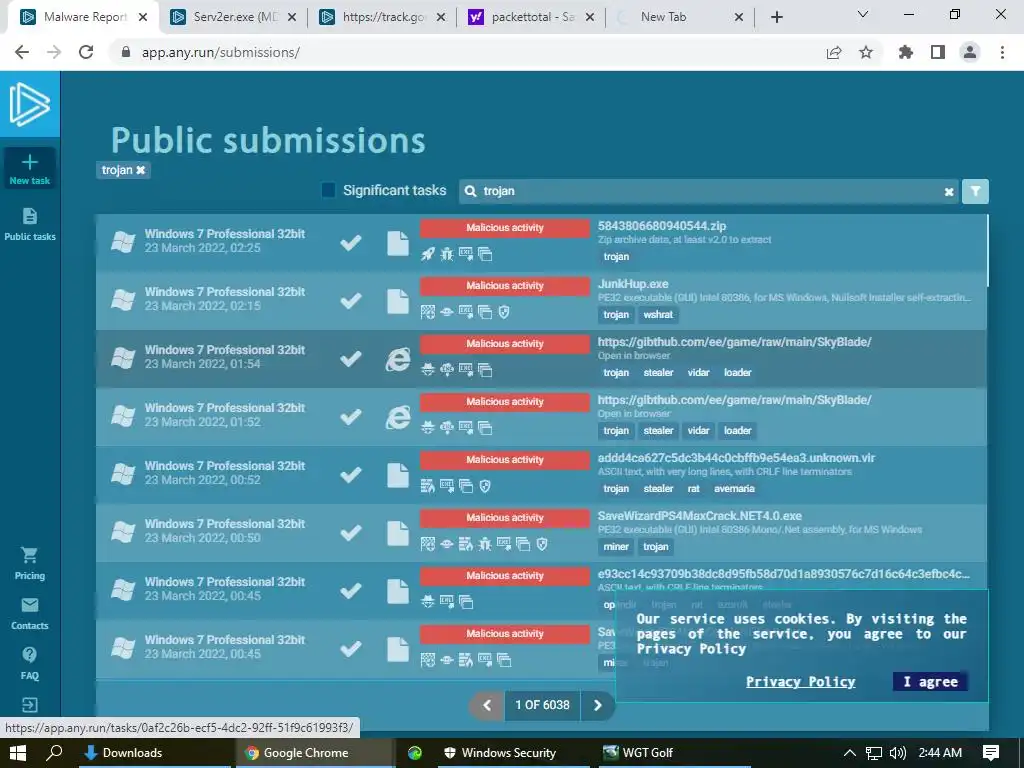
Task: Click the rocket indicator icon on zip row
Action: [x=428, y=254]
